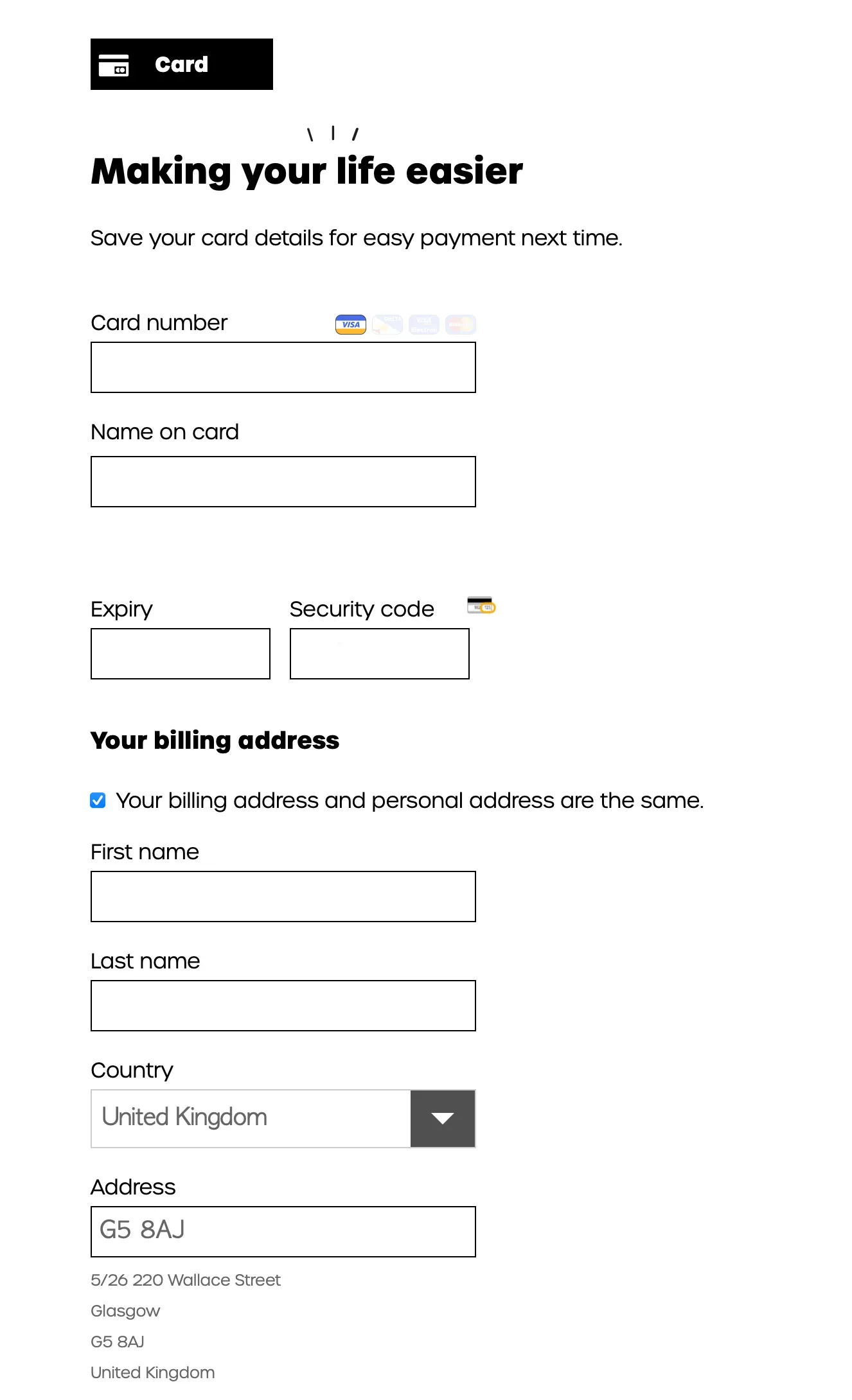Image resolution: width=852 pixels, height=1400 pixels.
Task: Click the Making your life easier heading
Action: [x=307, y=171]
